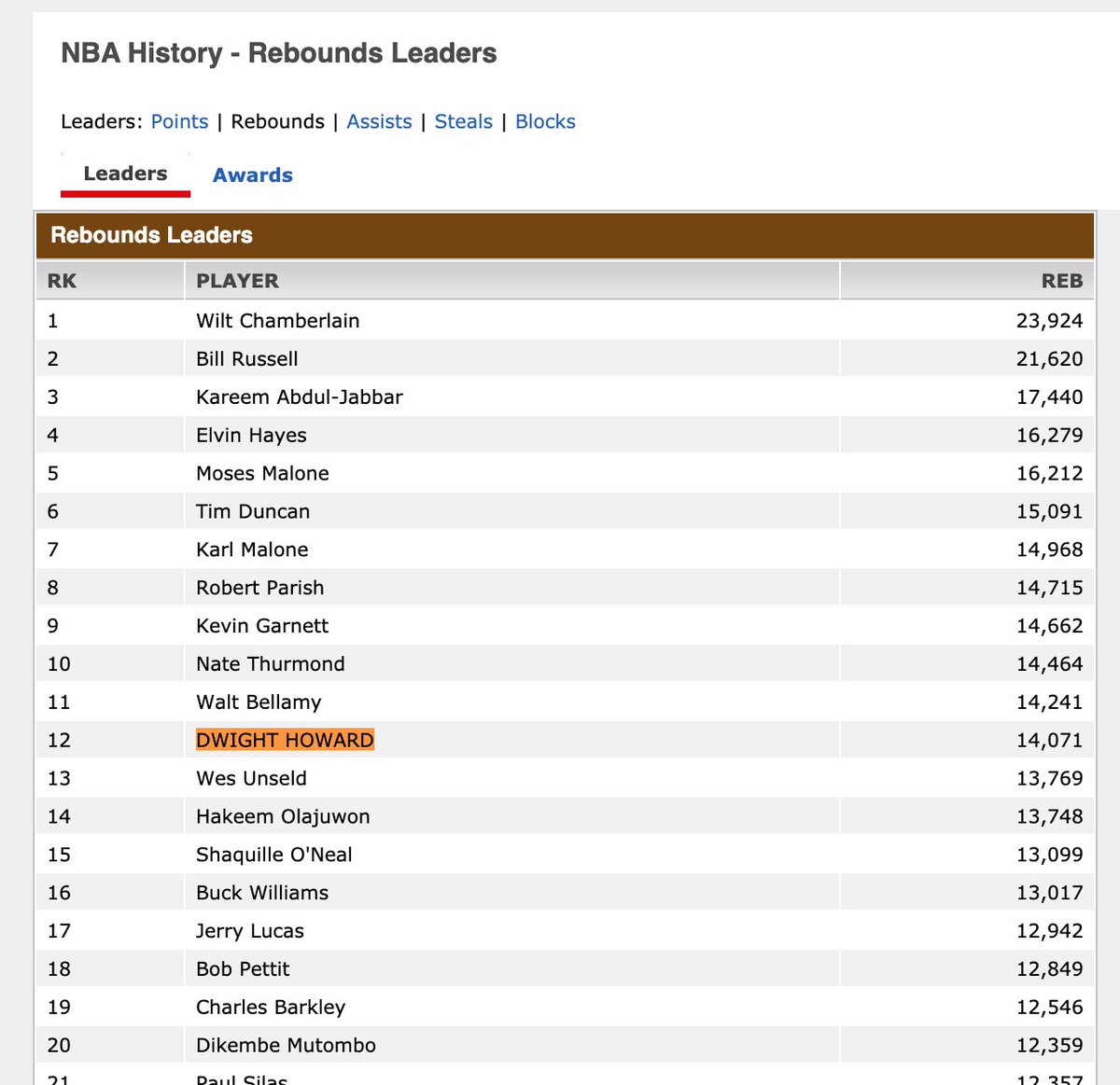Viewport: 1120px width, 1085px height.
Task: Click rebound total 17,440
Action: [1049, 397]
